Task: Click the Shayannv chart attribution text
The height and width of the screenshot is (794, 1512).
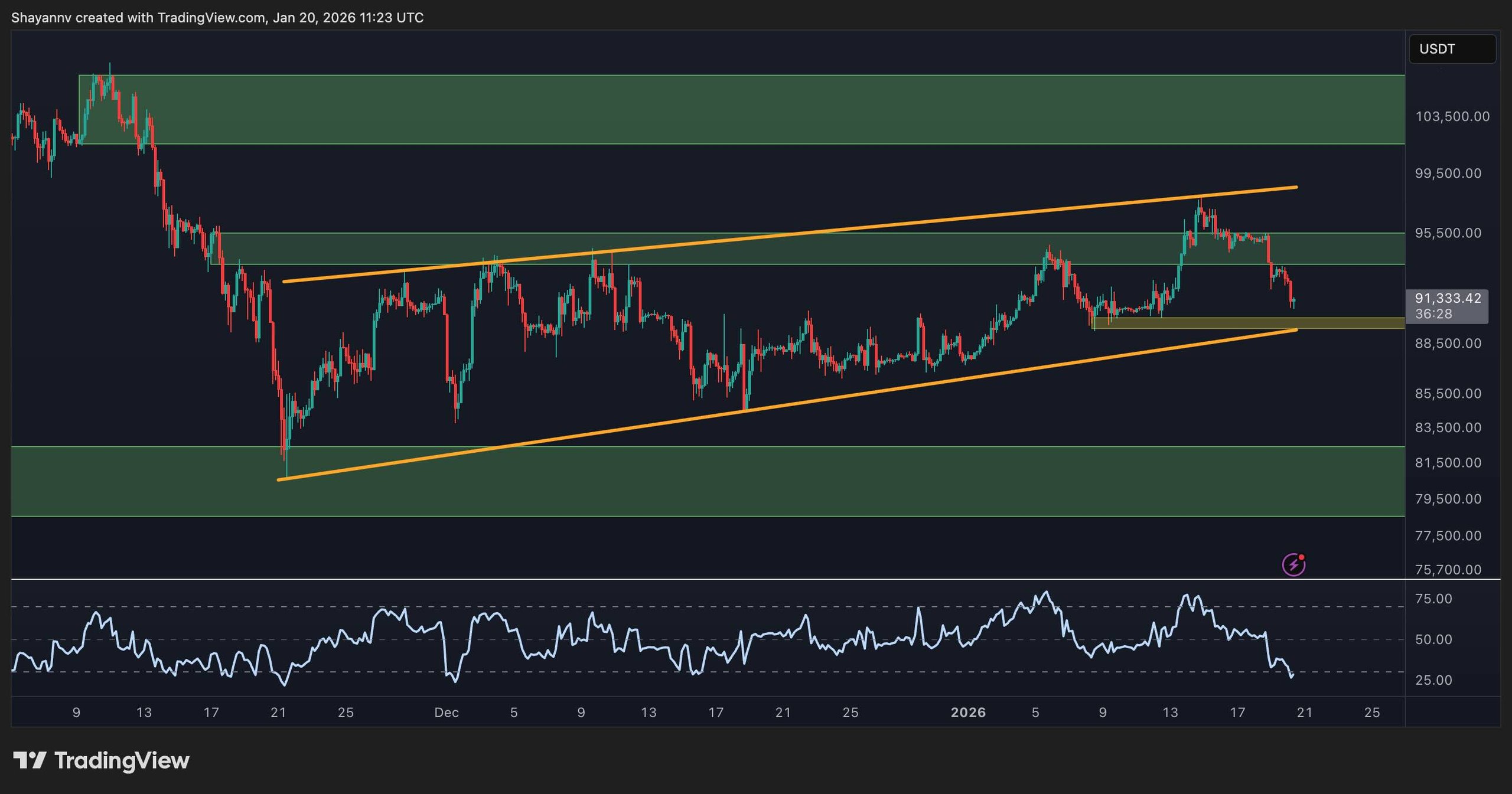Action: point(41,18)
